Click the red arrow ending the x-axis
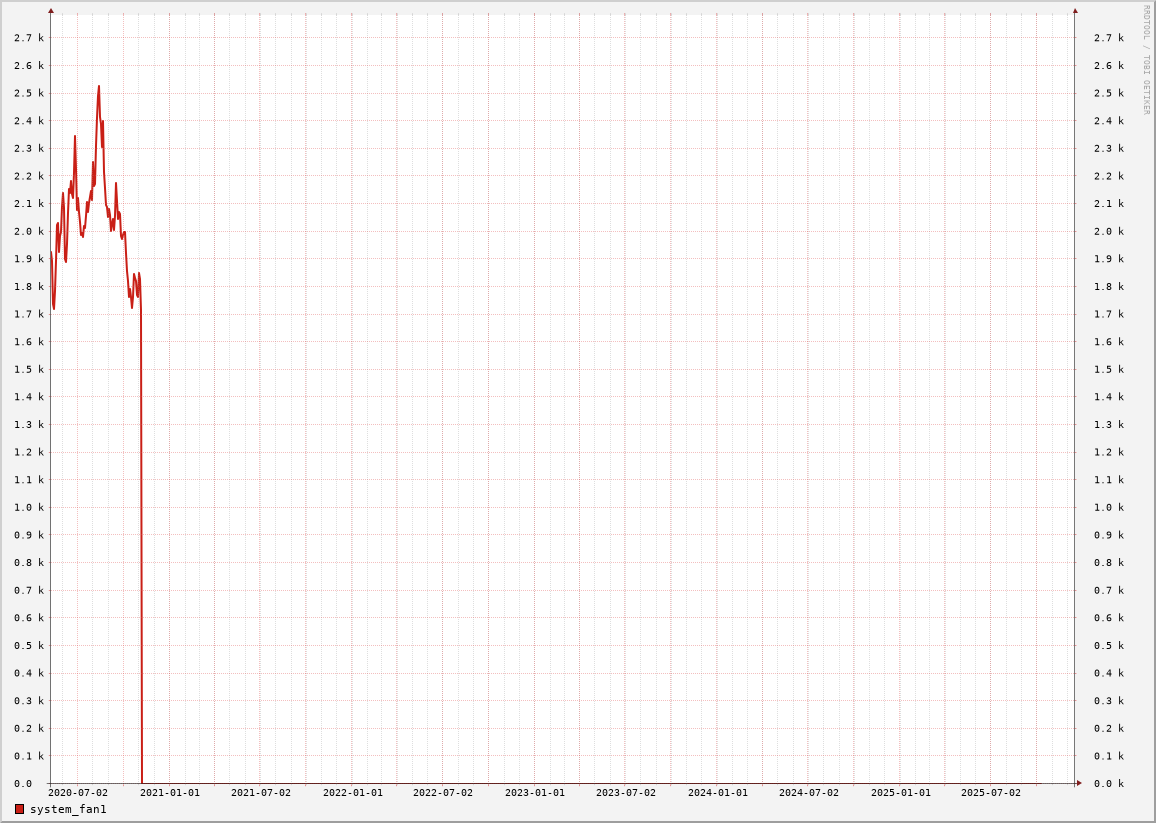 tap(1079, 783)
